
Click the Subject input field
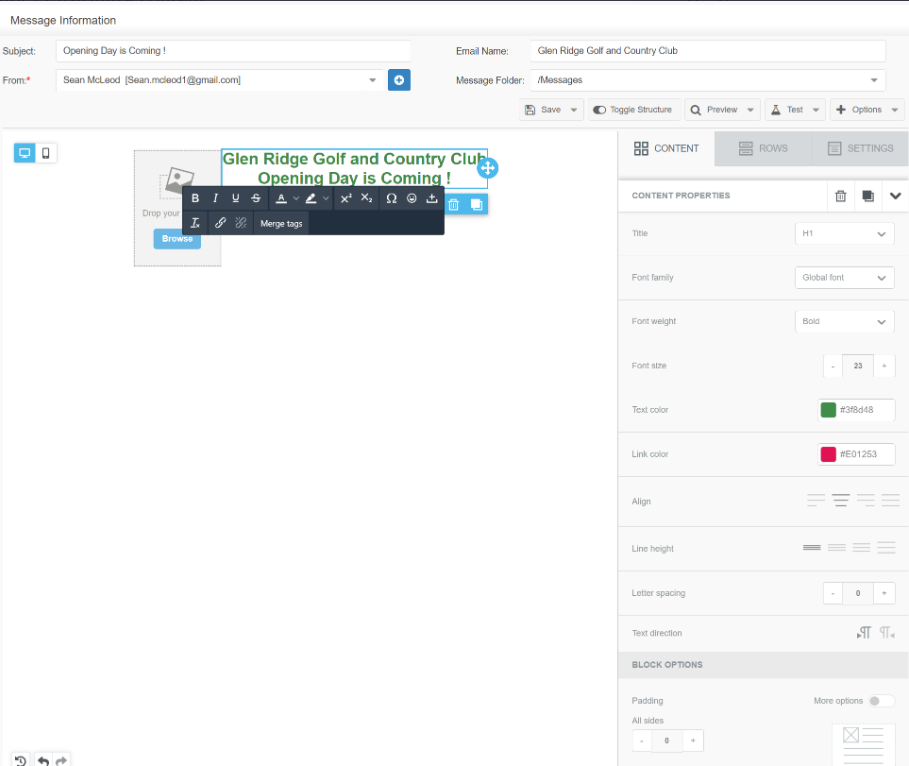(233, 51)
